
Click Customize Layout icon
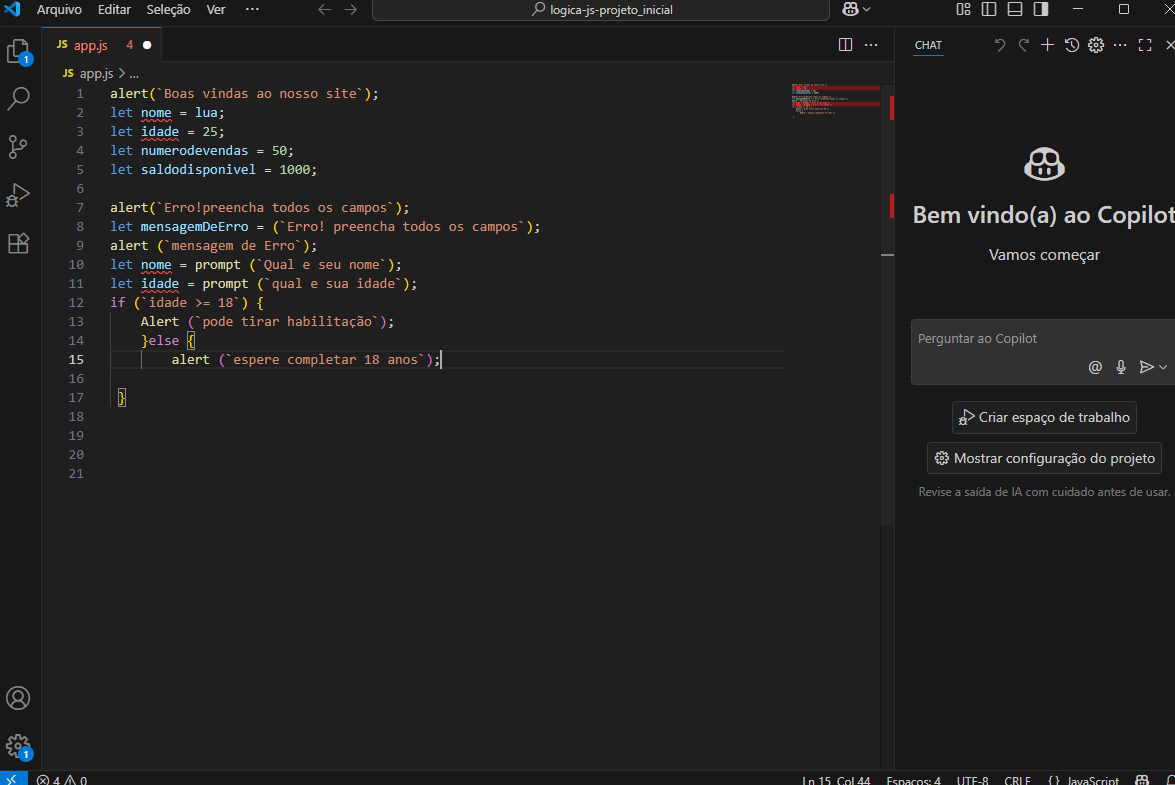(x=963, y=9)
